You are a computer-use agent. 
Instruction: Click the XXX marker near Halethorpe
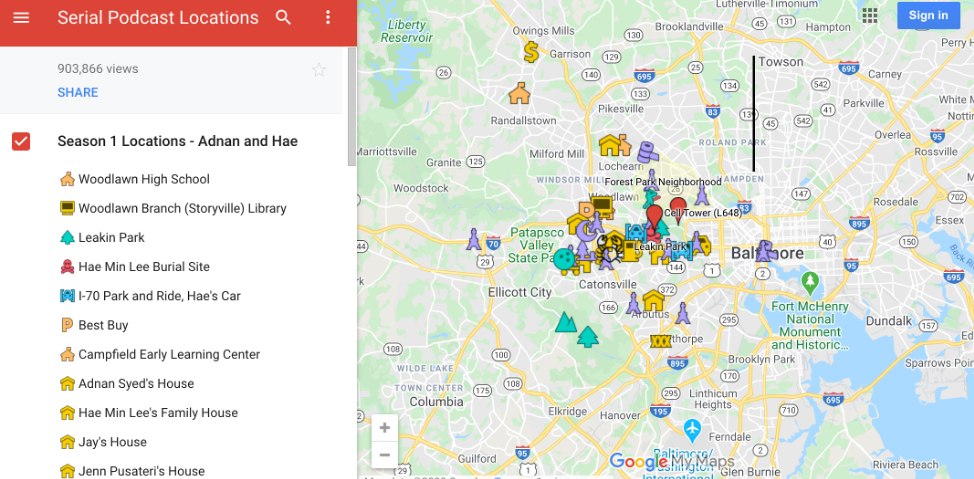coord(660,341)
